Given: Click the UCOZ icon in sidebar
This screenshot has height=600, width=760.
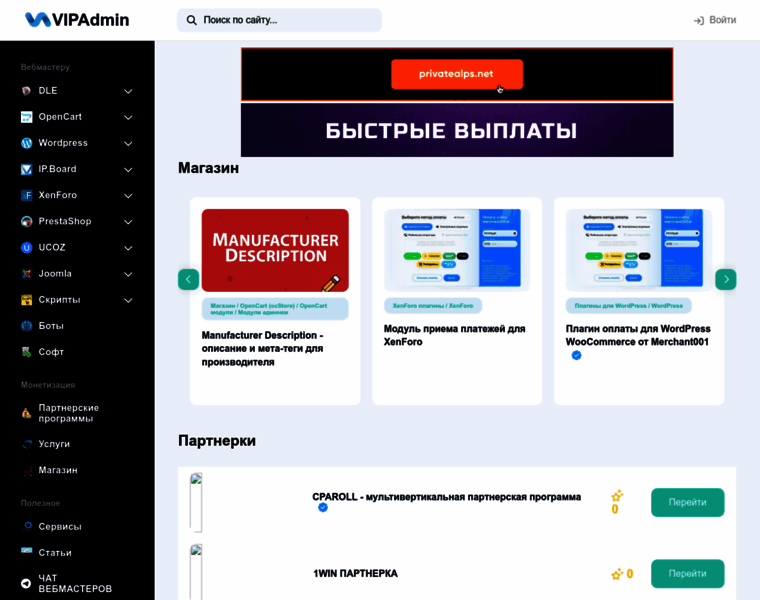Looking at the screenshot, I should (27, 247).
